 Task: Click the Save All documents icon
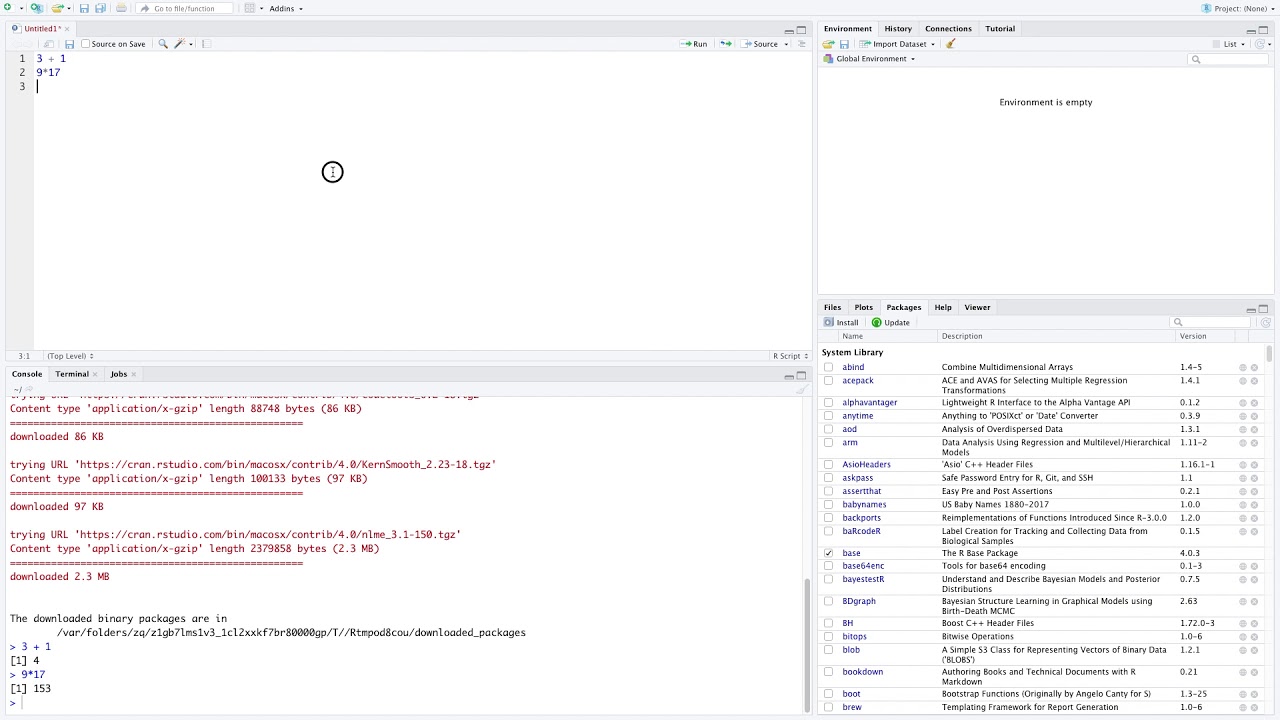[x=100, y=8]
